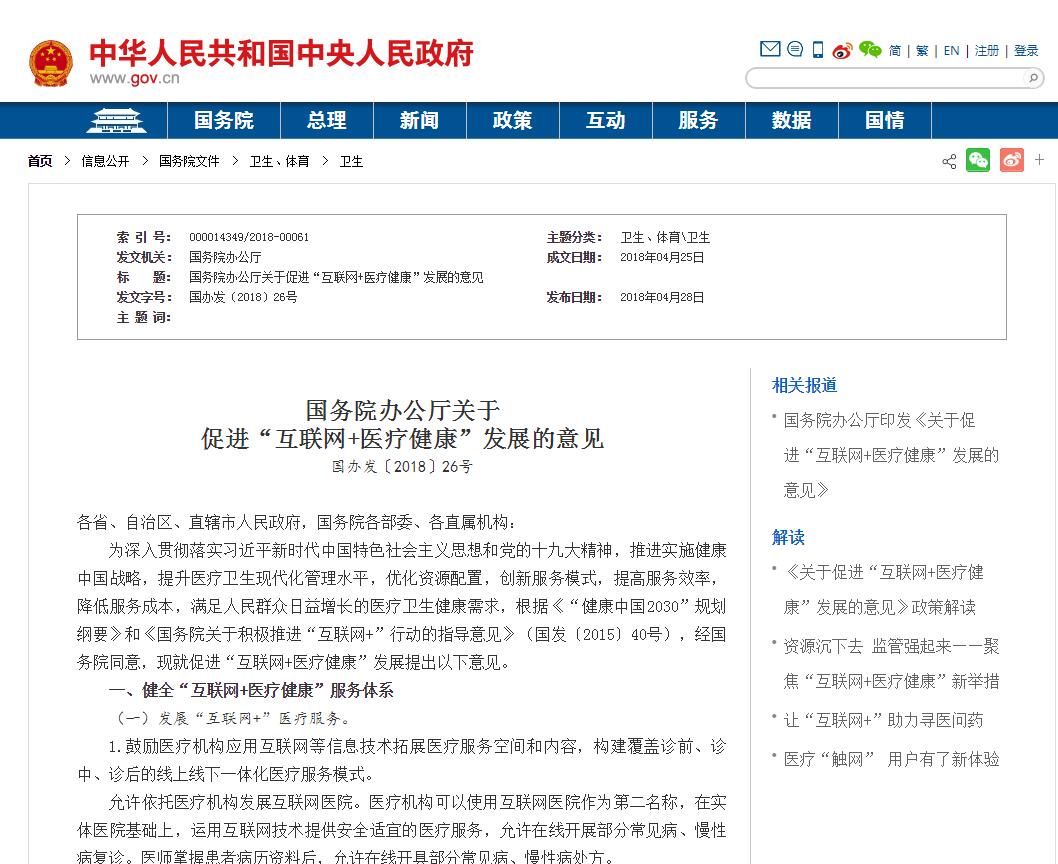Share page via red Weibo share button
This screenshot has height=864, width=1058.
pyautogui.click(x=1011, y=160)
